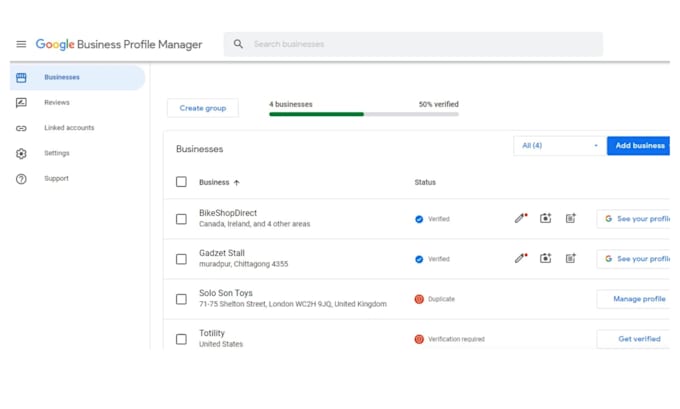Click the Create group button
The width and height of the screenshot is (680, 409).
(203, 108)
